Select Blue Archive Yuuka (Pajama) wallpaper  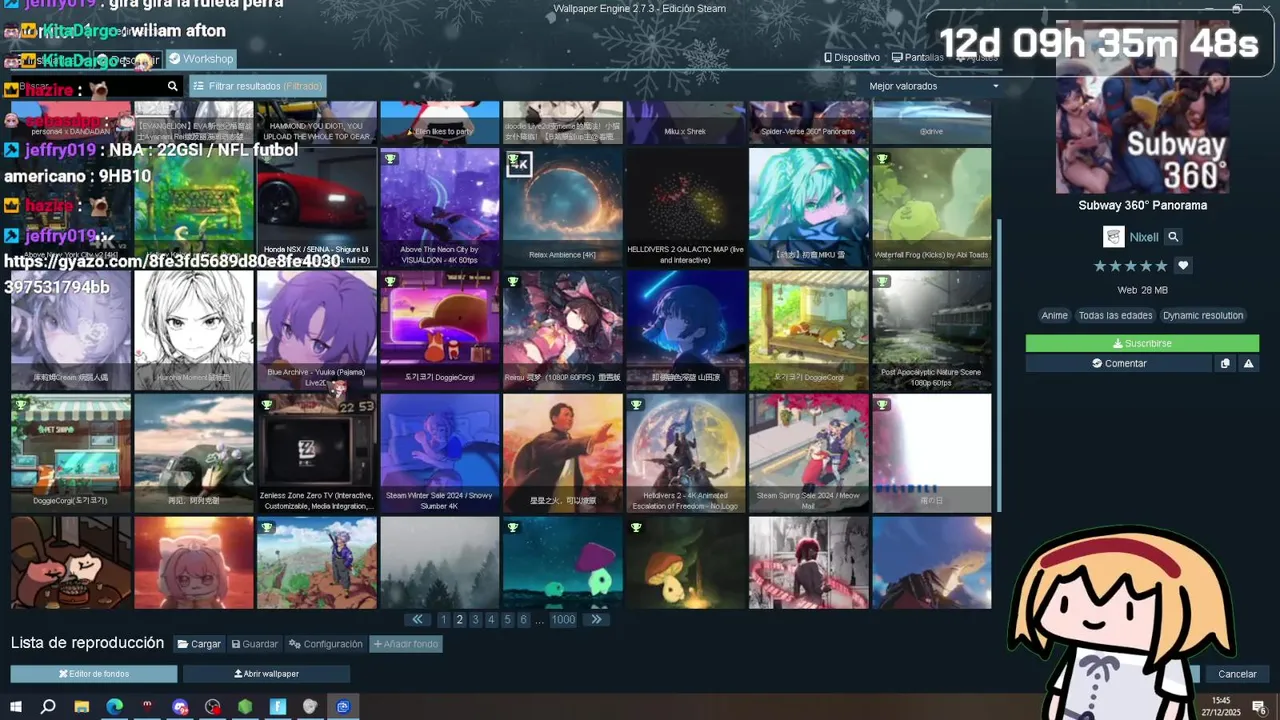tap(317, 331)
